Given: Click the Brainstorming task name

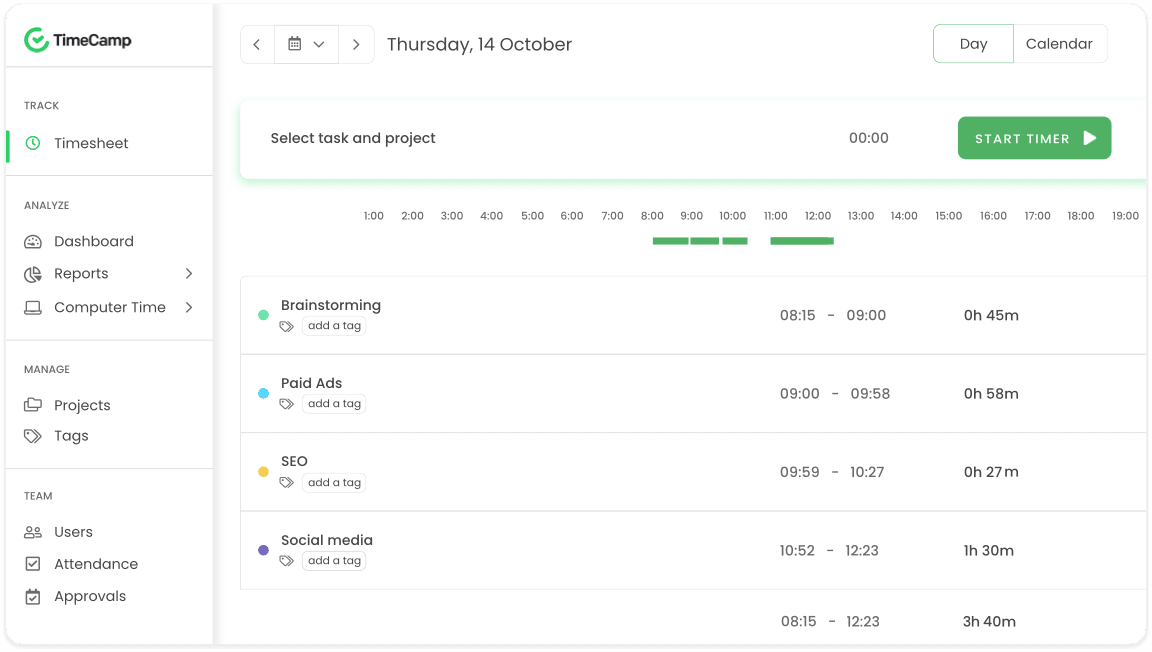Looking at the screenshot, I should pyautogui.click(x=331, y=305).
